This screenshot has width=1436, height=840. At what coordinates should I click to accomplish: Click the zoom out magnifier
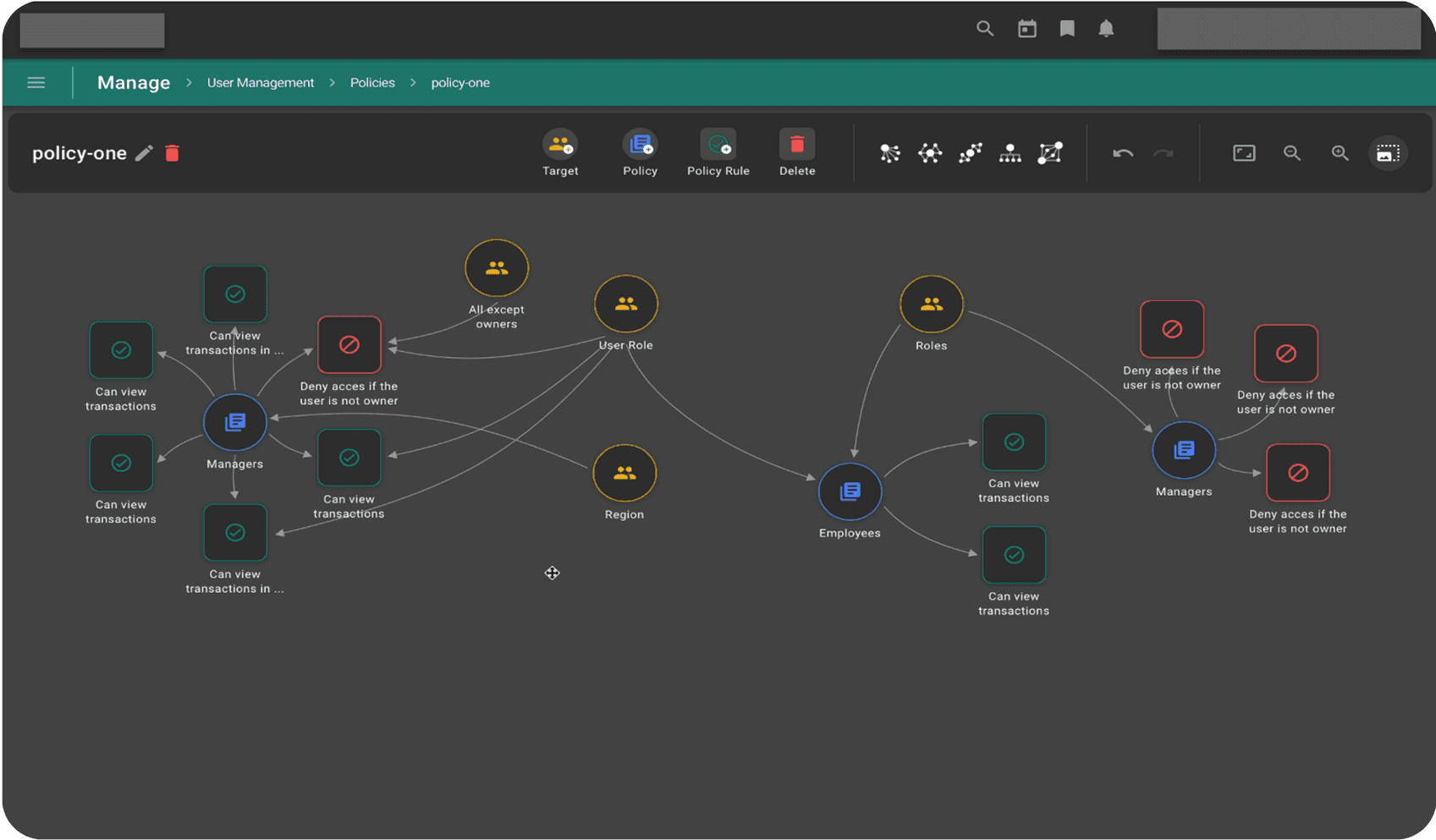coord(1291,153)
